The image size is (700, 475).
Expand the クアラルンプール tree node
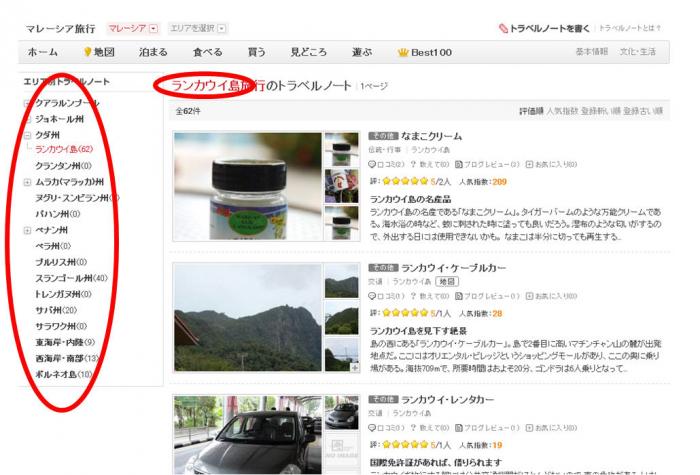[27, 104]
